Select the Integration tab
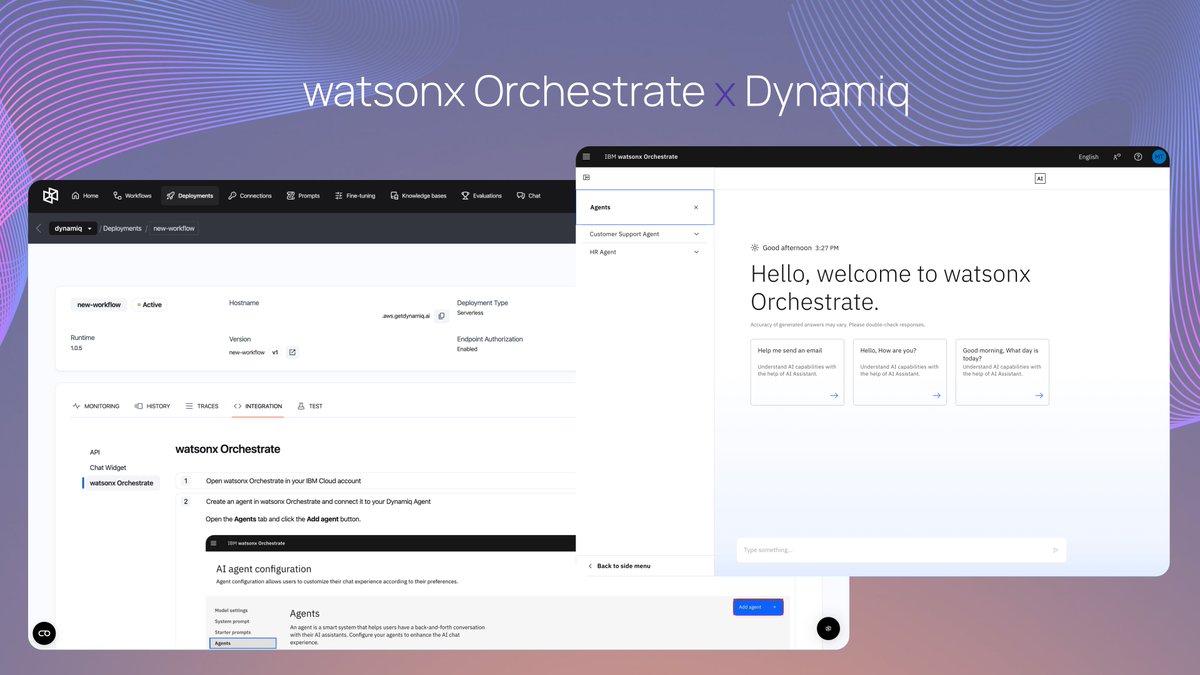This screenshot has width=1200, height=675. point(258,406)
